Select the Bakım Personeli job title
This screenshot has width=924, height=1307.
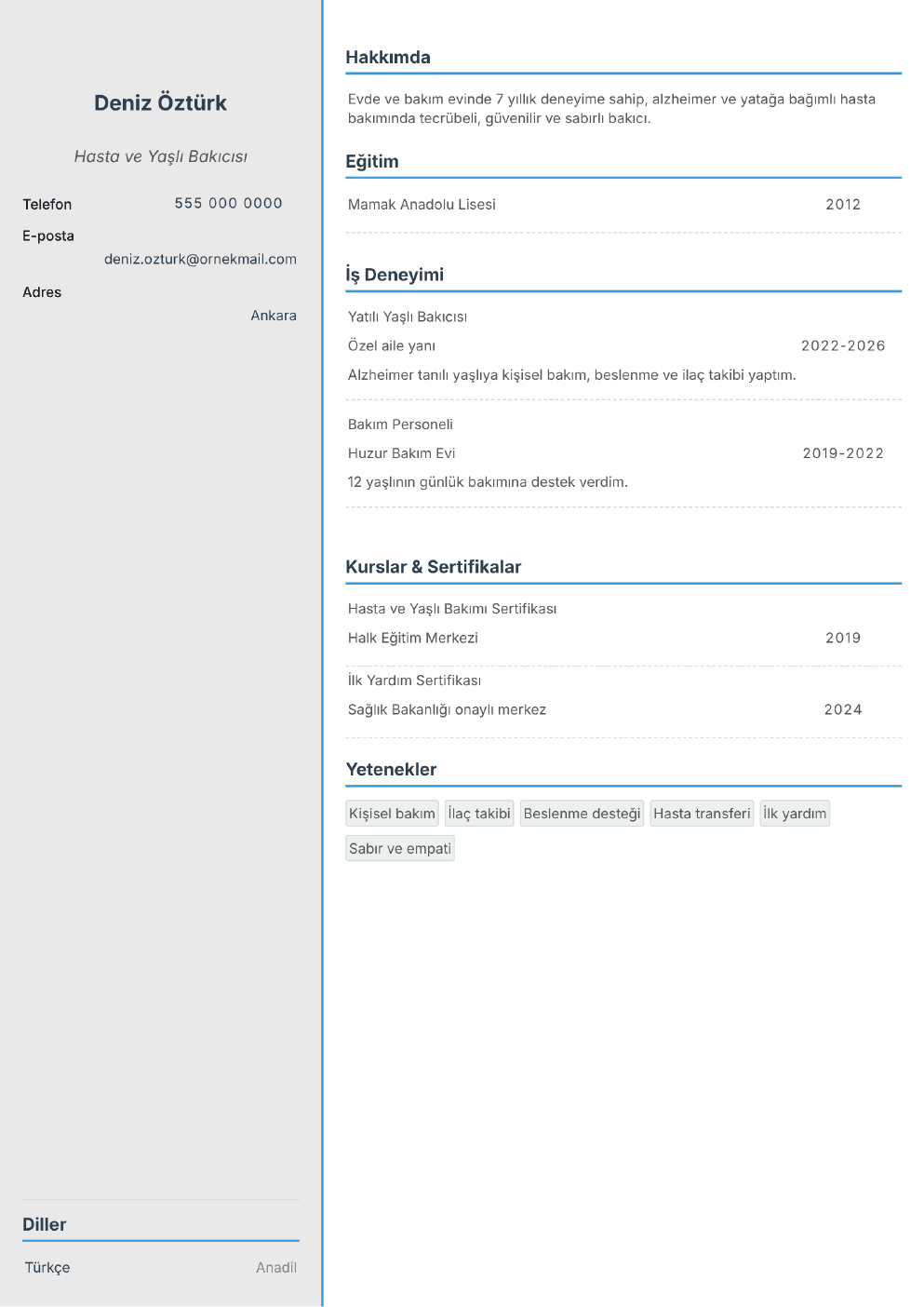coord(400,424)
